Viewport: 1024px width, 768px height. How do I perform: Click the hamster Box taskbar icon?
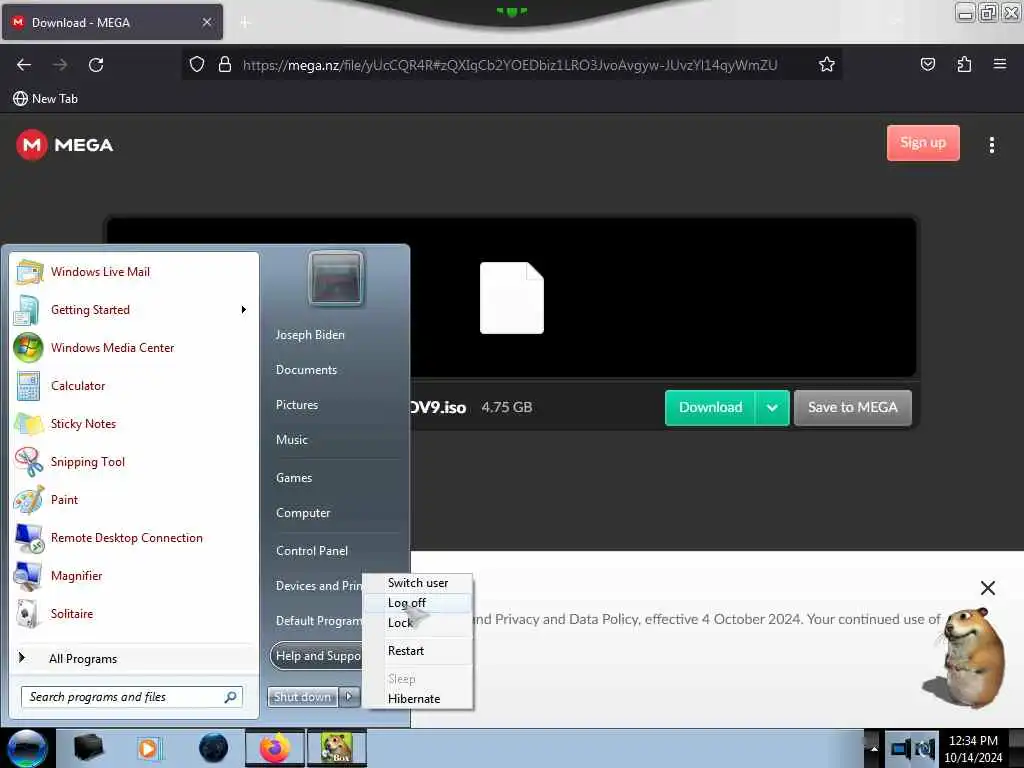point(337,748)
